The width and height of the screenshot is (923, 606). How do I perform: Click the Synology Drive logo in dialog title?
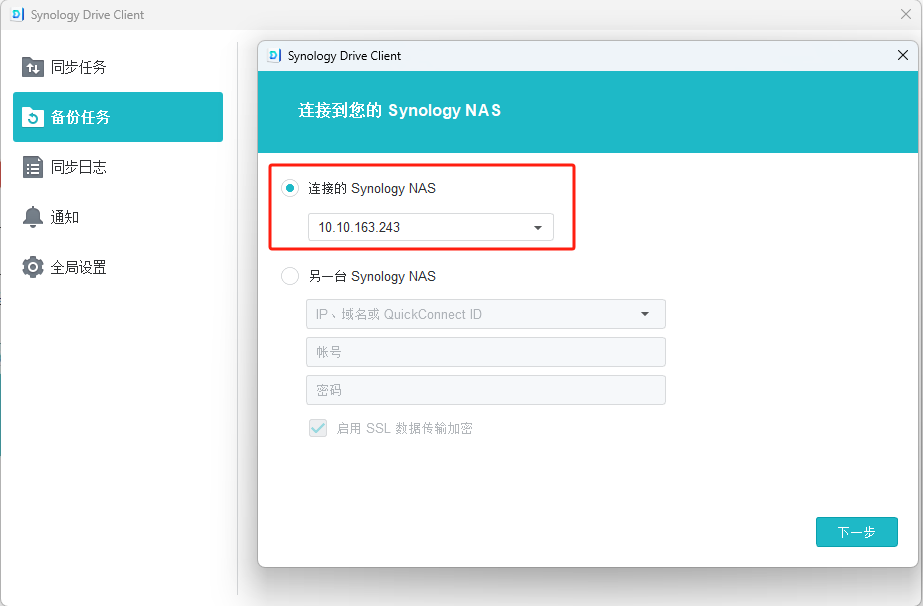tap(274, 55)
